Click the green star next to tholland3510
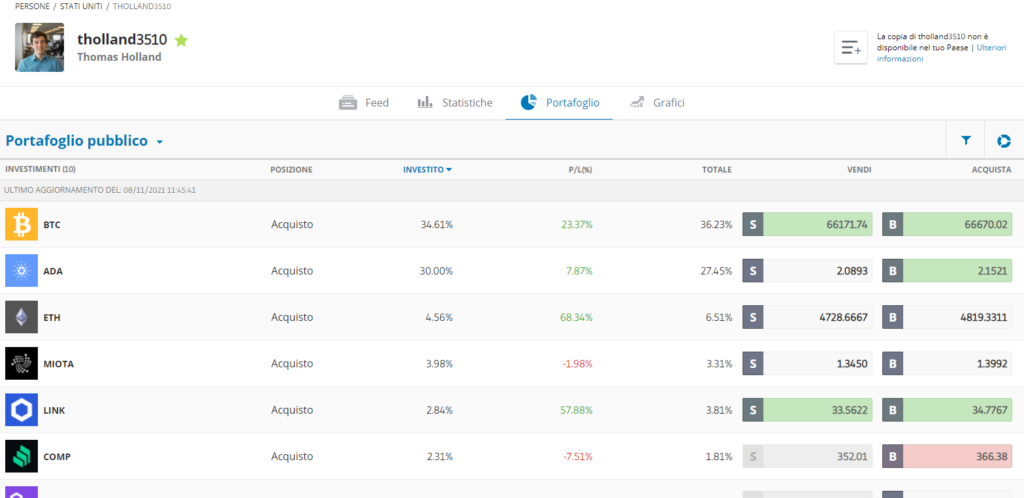 click(x=182, y=40)
